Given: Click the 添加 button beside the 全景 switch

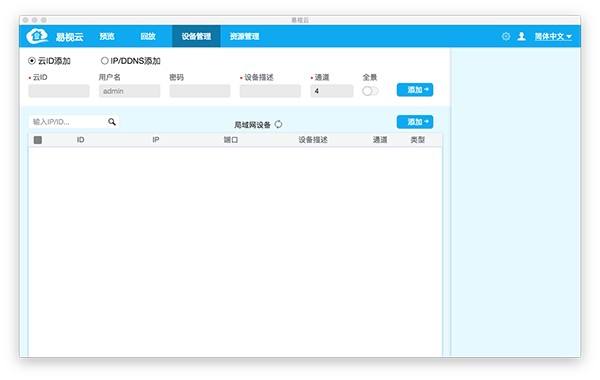Looking at the screenshot, I should (415, 90).
